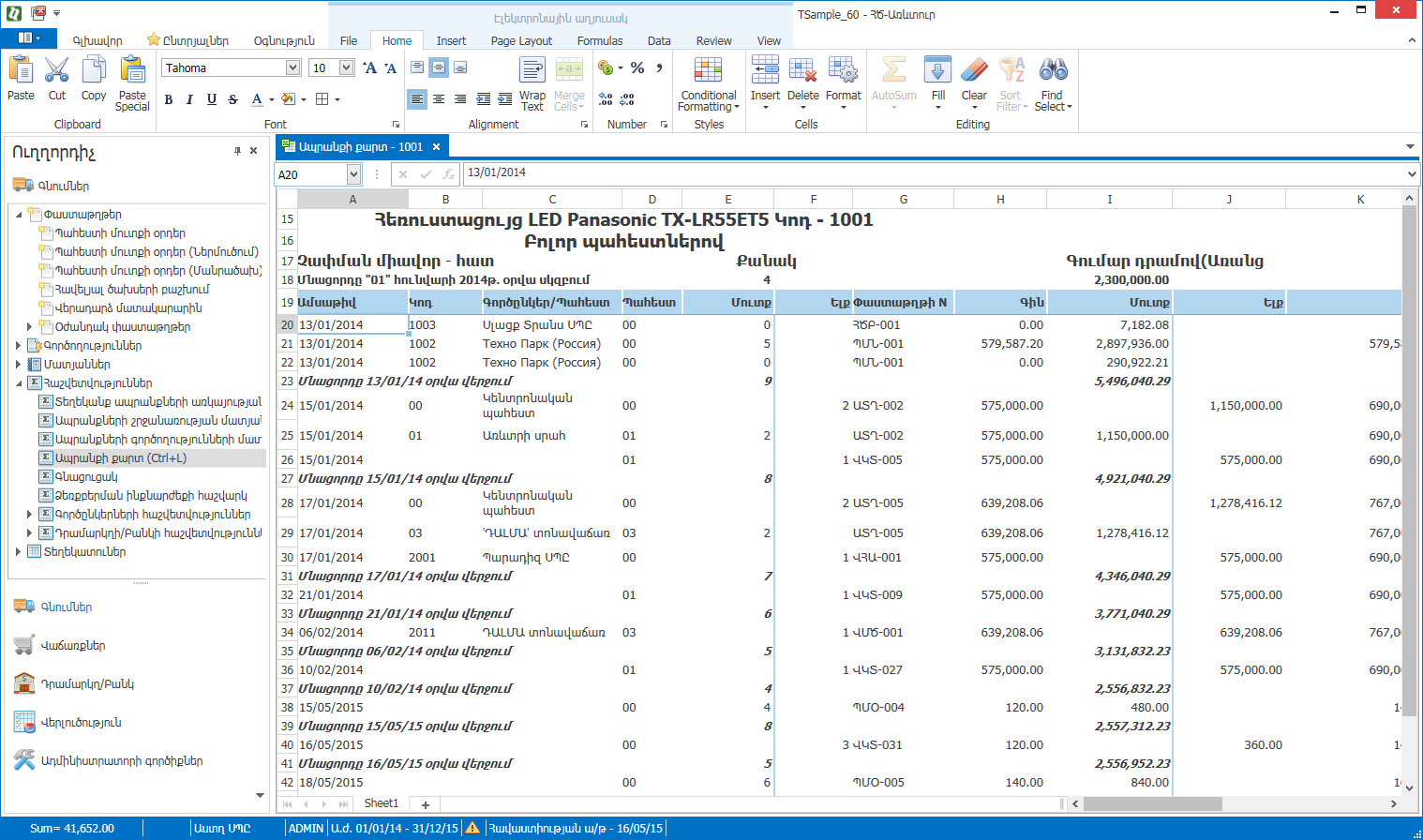Open Format cells menu

coord(843,83)
